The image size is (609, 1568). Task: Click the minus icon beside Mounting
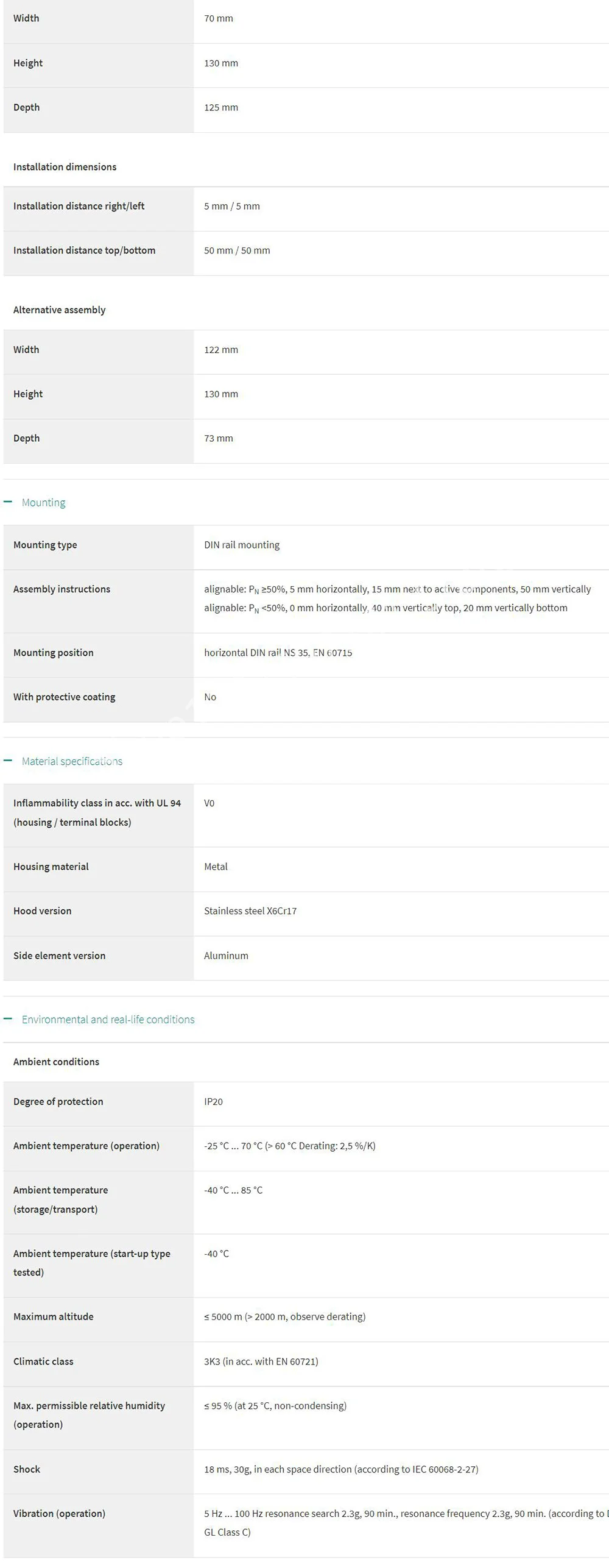pyautogui.click(x=8, y=502)
